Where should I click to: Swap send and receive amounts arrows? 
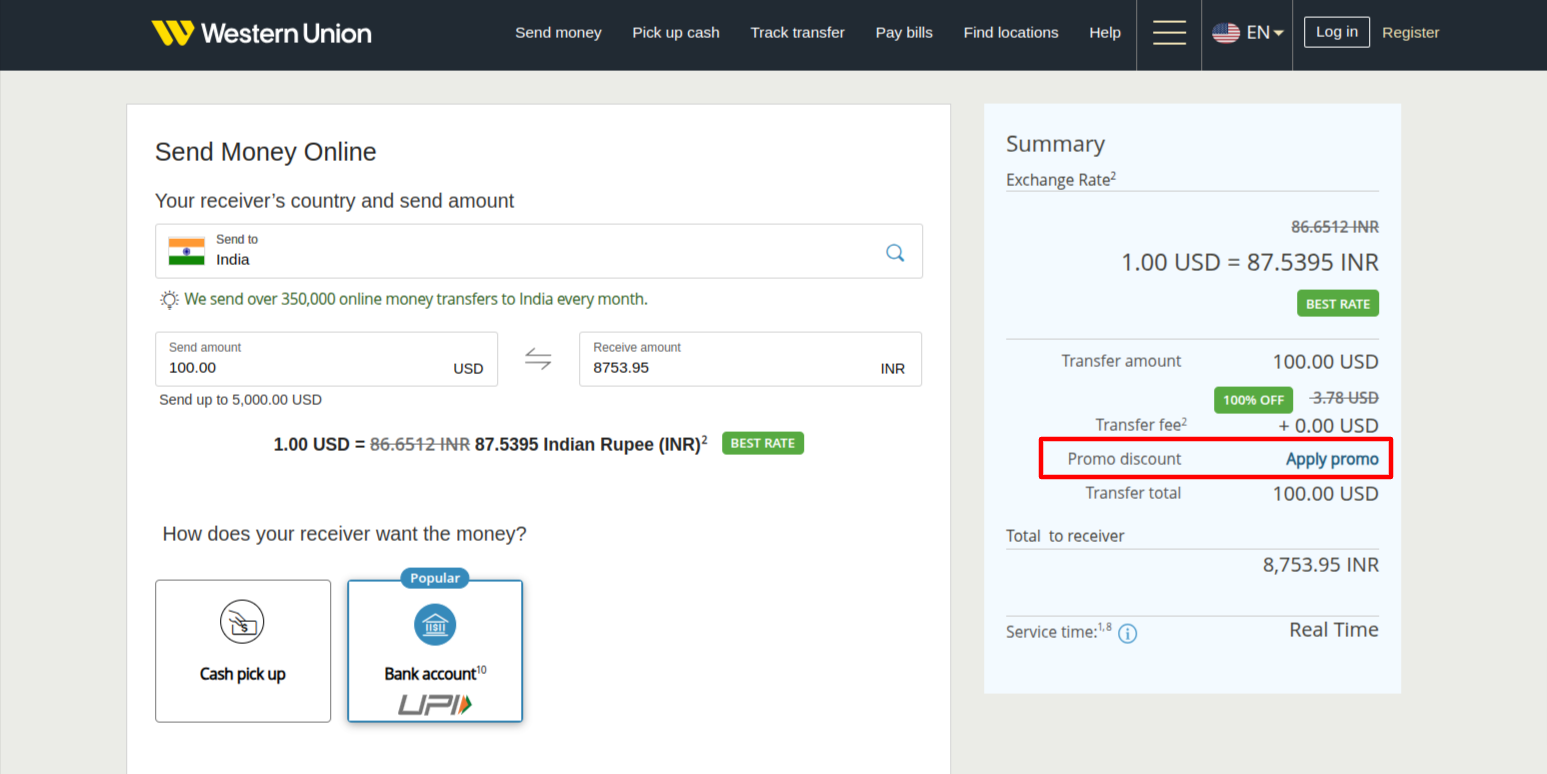coord(538,358)
